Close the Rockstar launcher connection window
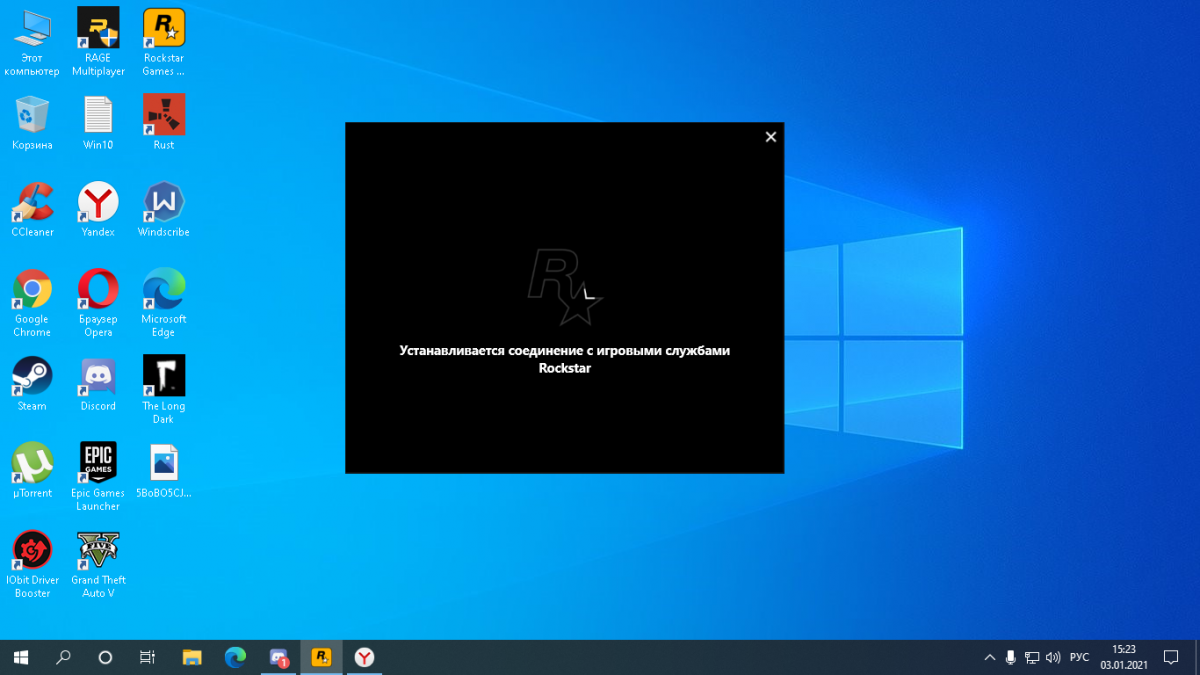Viewport: 1200px width, 675px height. (x=770, y=137)
